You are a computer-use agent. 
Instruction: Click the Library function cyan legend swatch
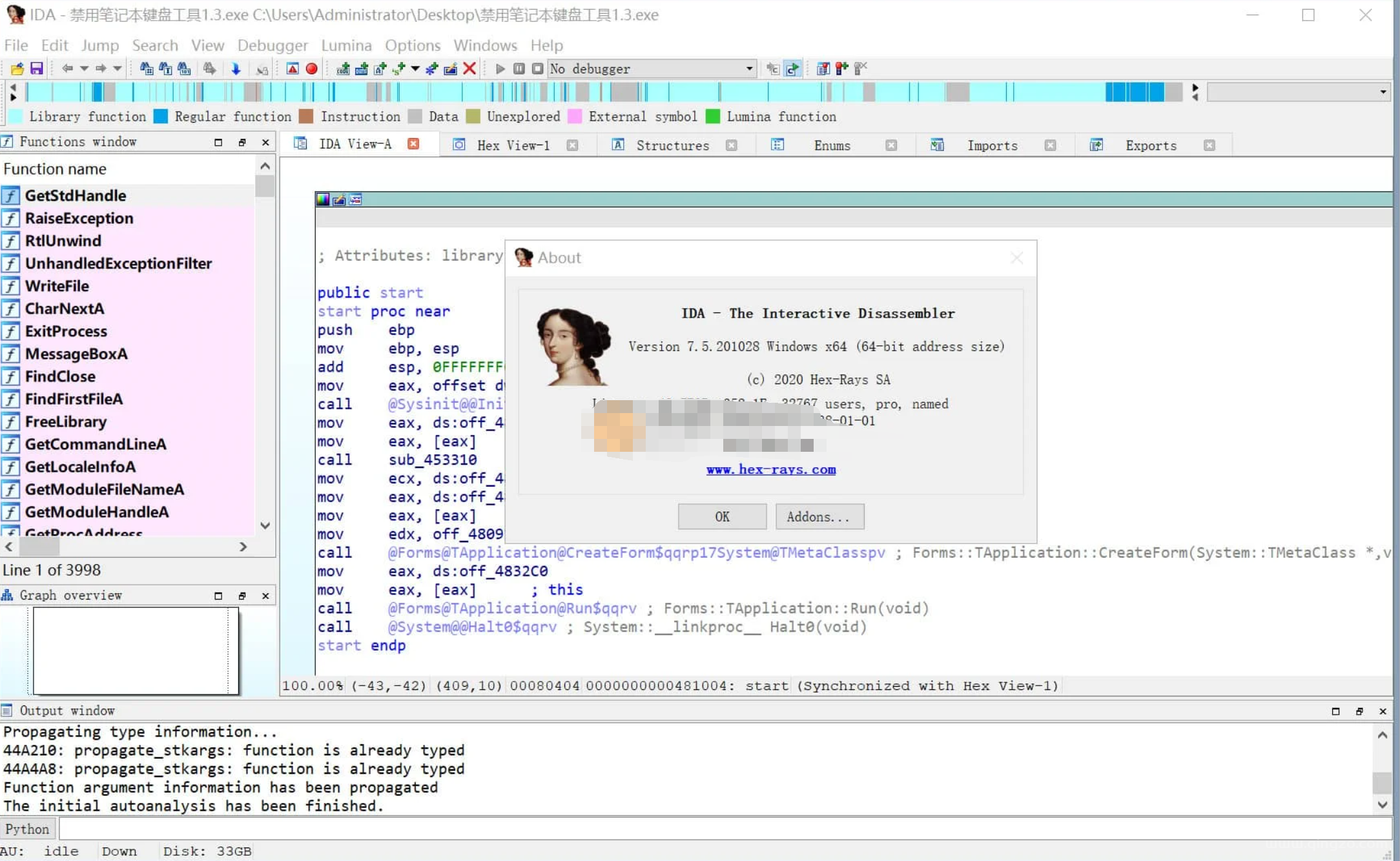(16, 116)
